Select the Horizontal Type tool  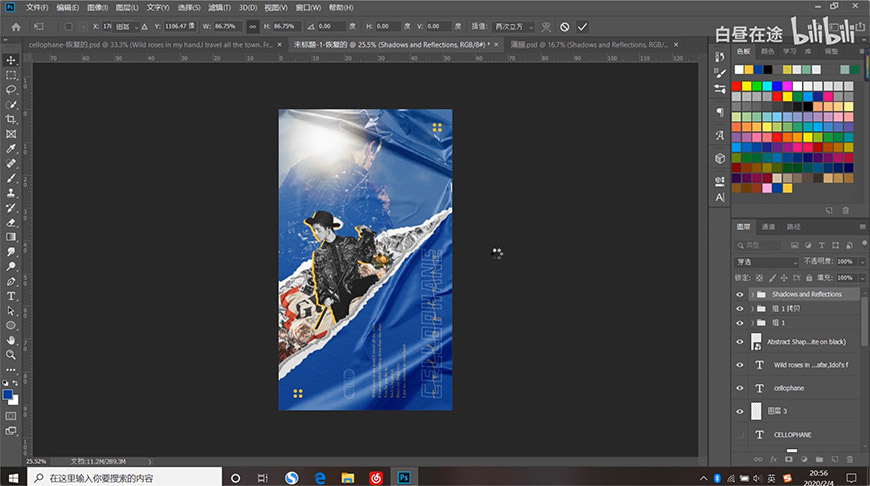11,296
